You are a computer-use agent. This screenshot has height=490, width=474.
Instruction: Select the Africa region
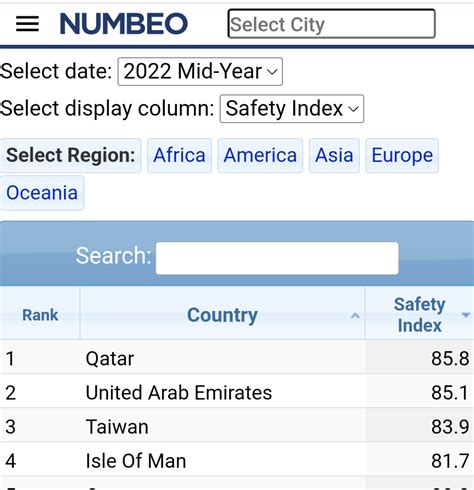pyautogui.click(x=179, y=155)
